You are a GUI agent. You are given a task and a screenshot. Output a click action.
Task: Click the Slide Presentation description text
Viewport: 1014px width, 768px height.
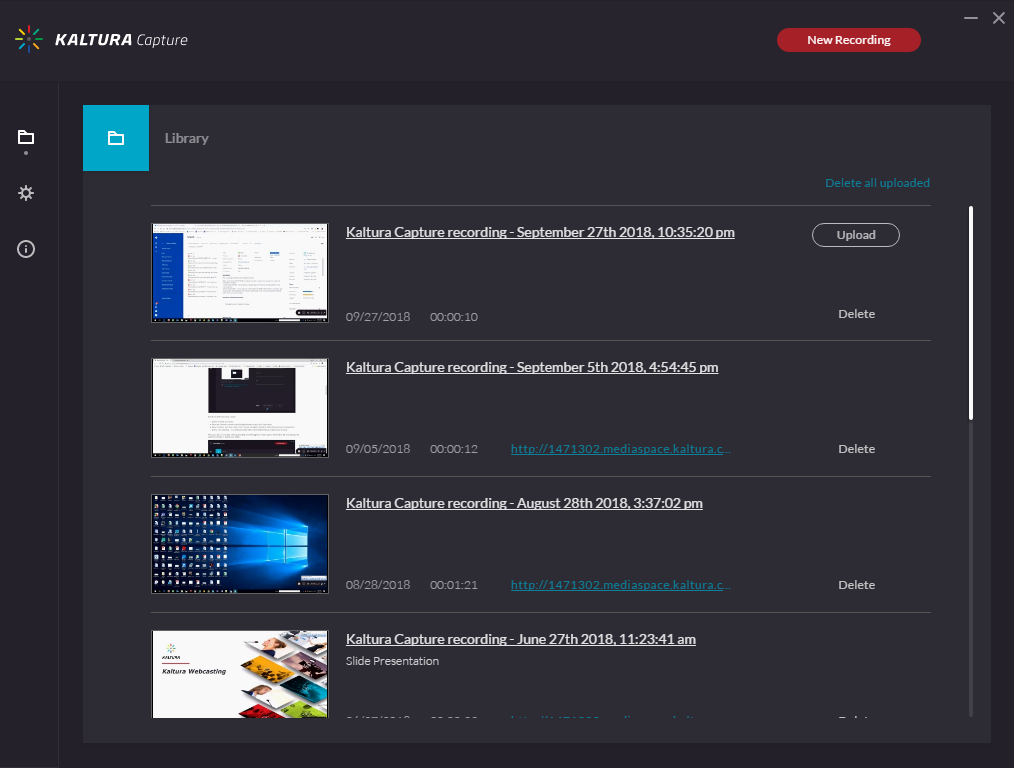click(x=392, y=661)
